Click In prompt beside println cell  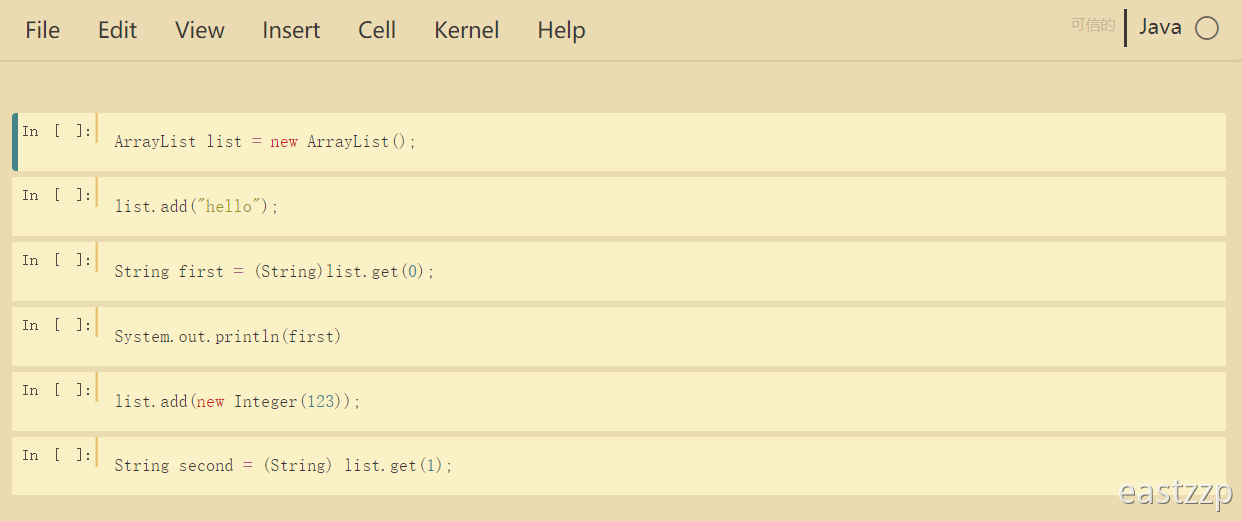57,326
